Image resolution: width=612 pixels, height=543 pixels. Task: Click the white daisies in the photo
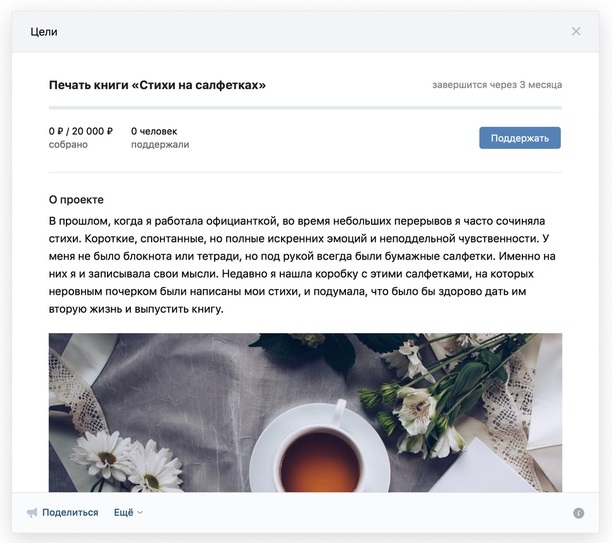[125, 461]
